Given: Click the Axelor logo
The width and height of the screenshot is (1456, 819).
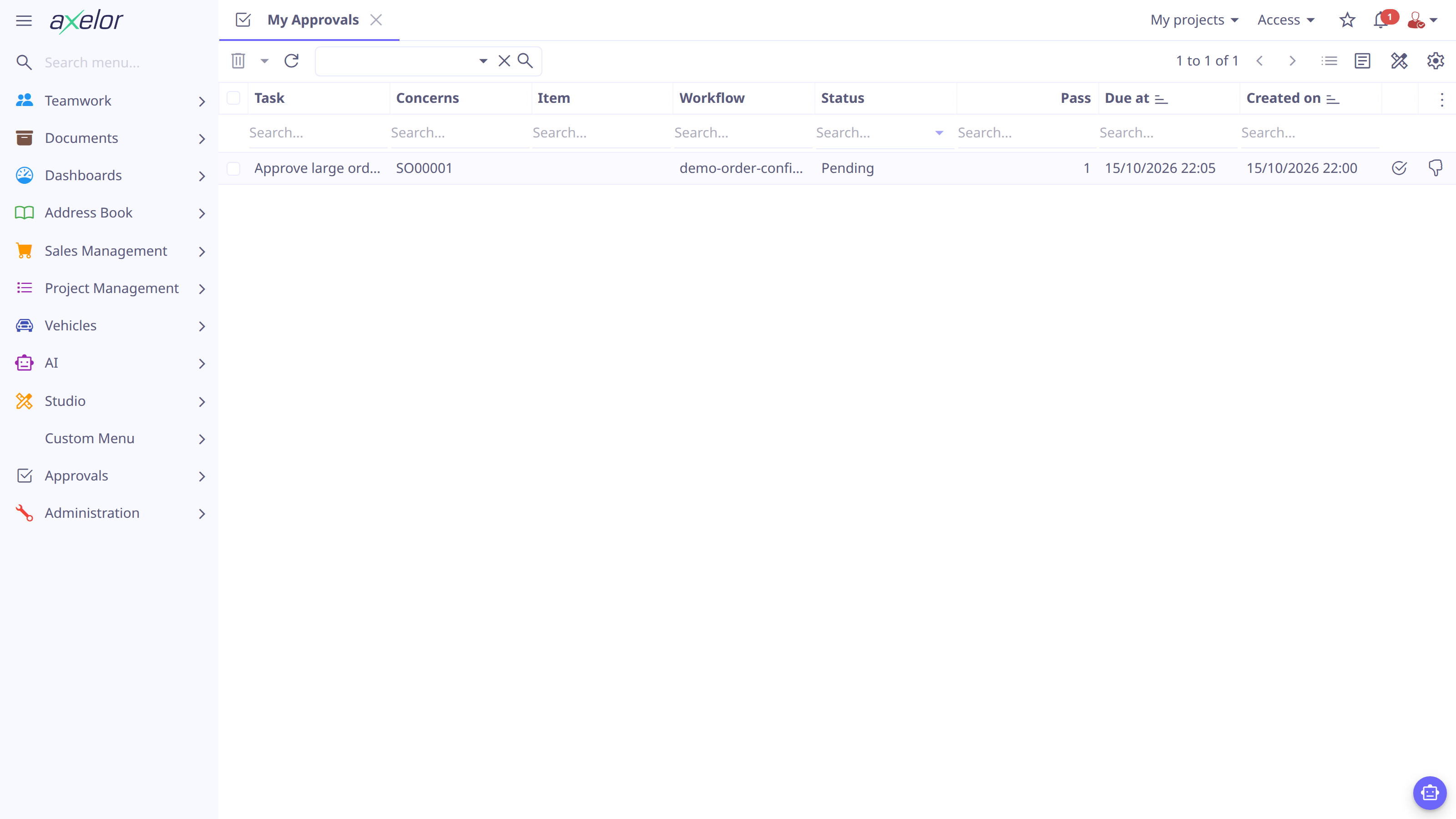Looking at the screenshot, I should [86, 21].
